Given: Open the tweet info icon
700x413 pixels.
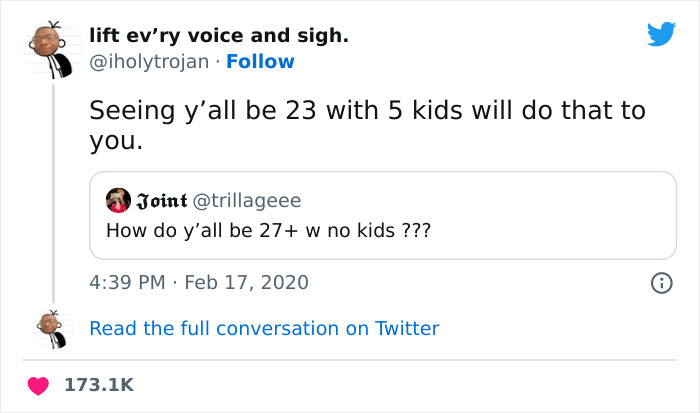Looking at the screenshot, I should pos(661,283).
